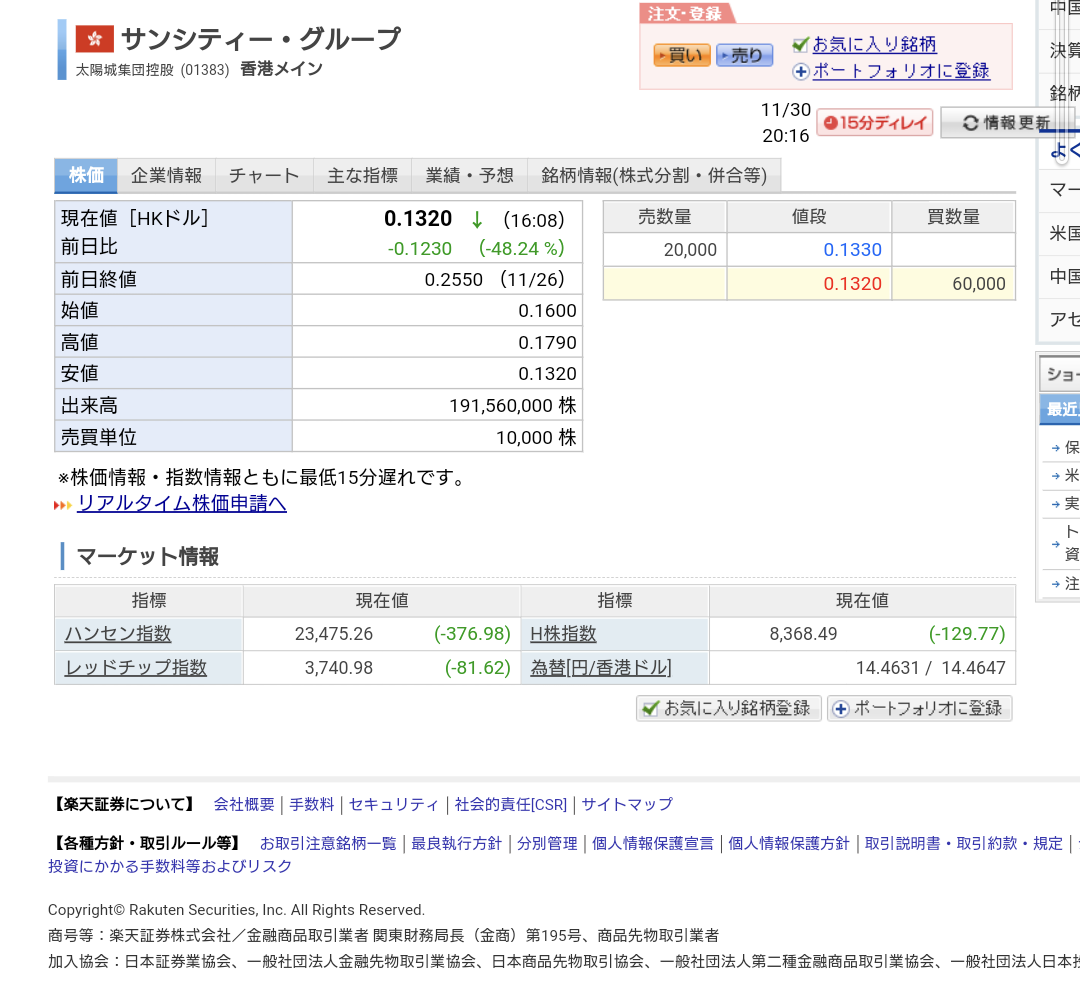Open 社会的責任[CSR] footer link
The width and height of the screenshot is (1080, 1005).
(510, 805)
